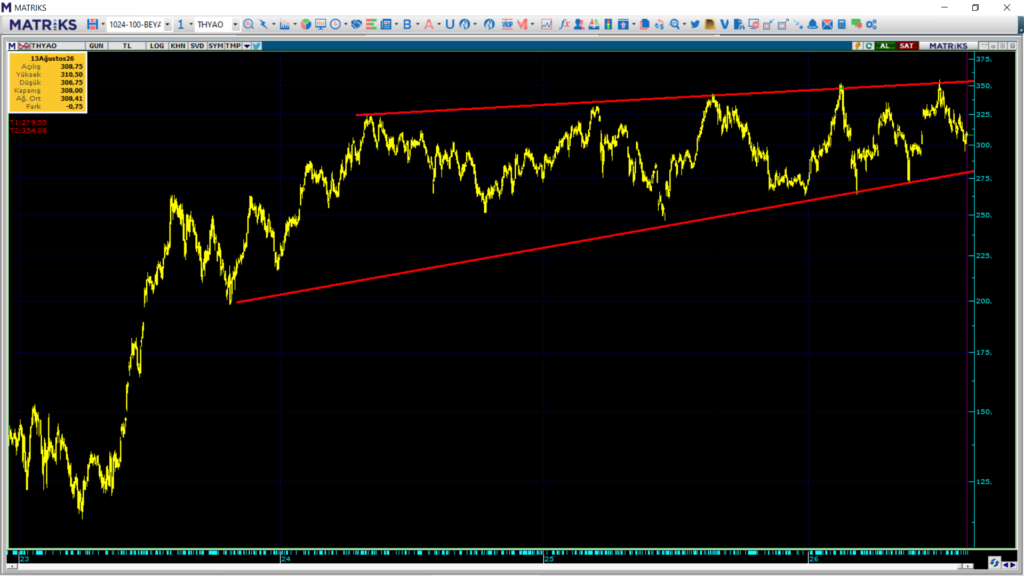The width and height of the screenshot is (1024, 576).
Task: Toggle the SVD option in chart header
Action: [197, 46]
